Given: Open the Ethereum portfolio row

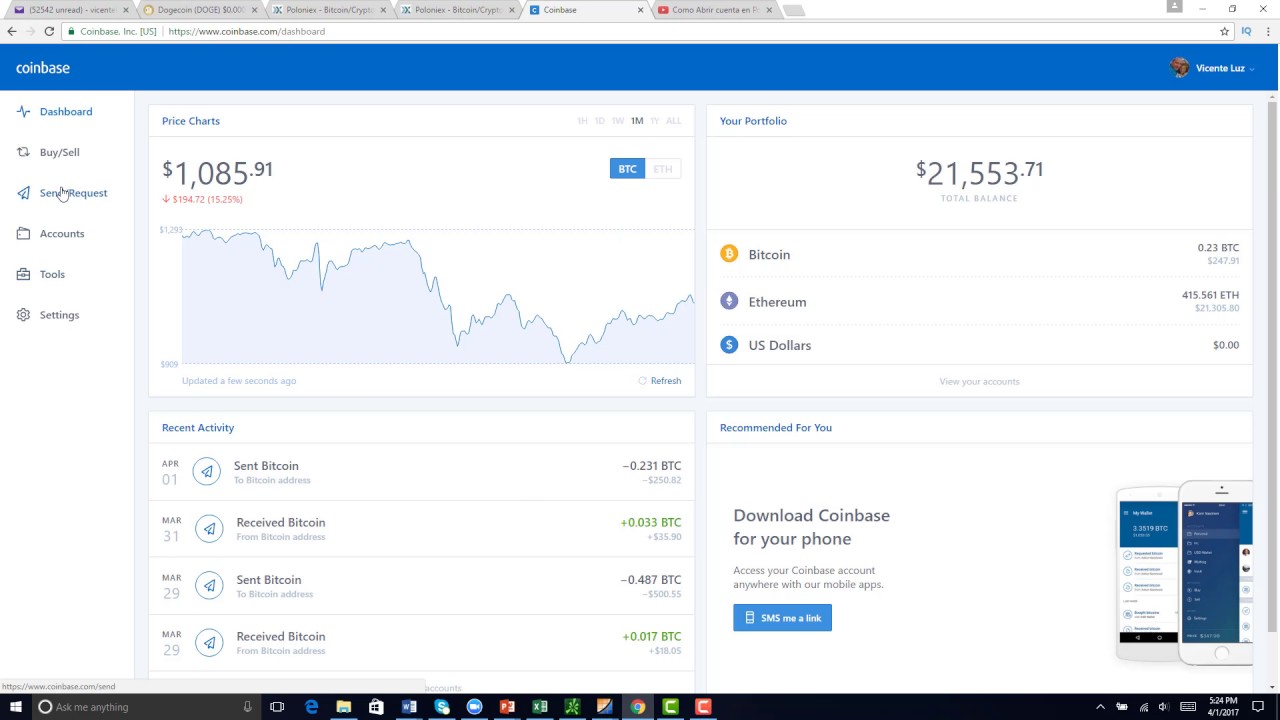Looking at the screenshot, I should point(979,301).
